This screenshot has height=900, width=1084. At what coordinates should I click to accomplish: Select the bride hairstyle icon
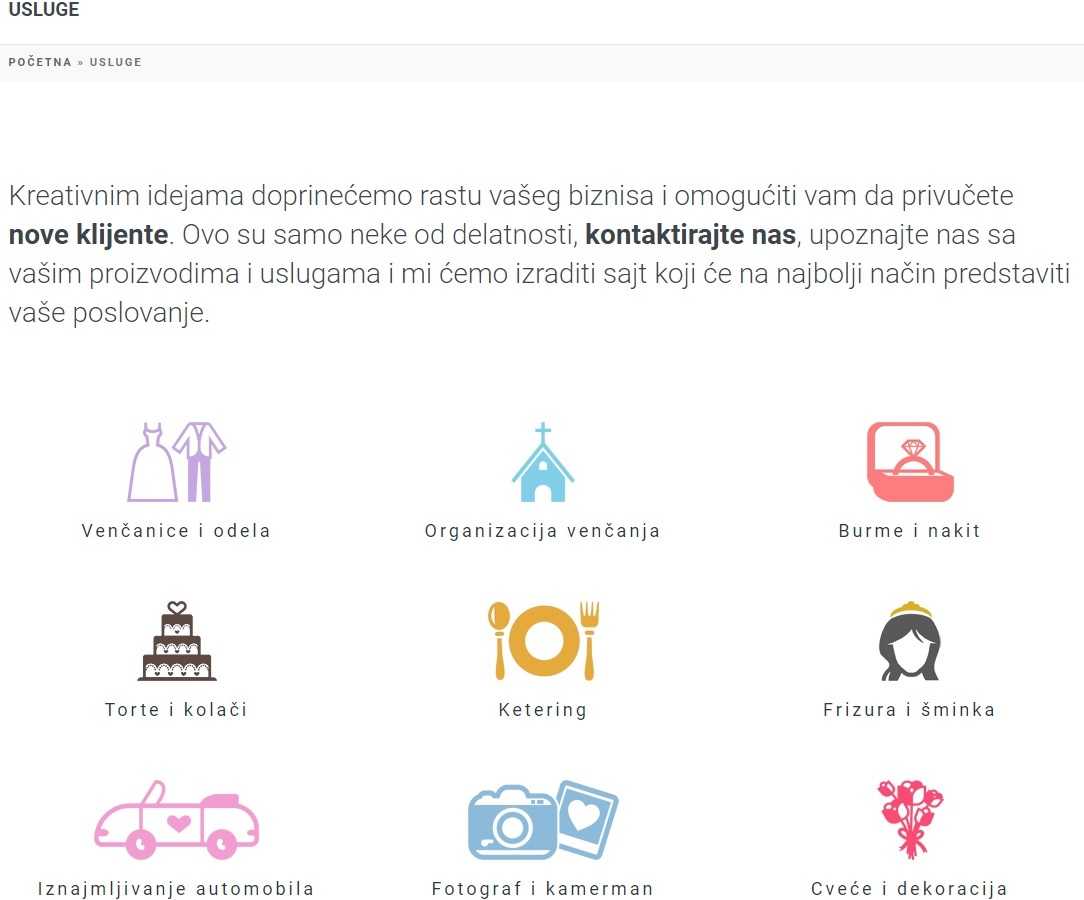click(x=909, y=641)
